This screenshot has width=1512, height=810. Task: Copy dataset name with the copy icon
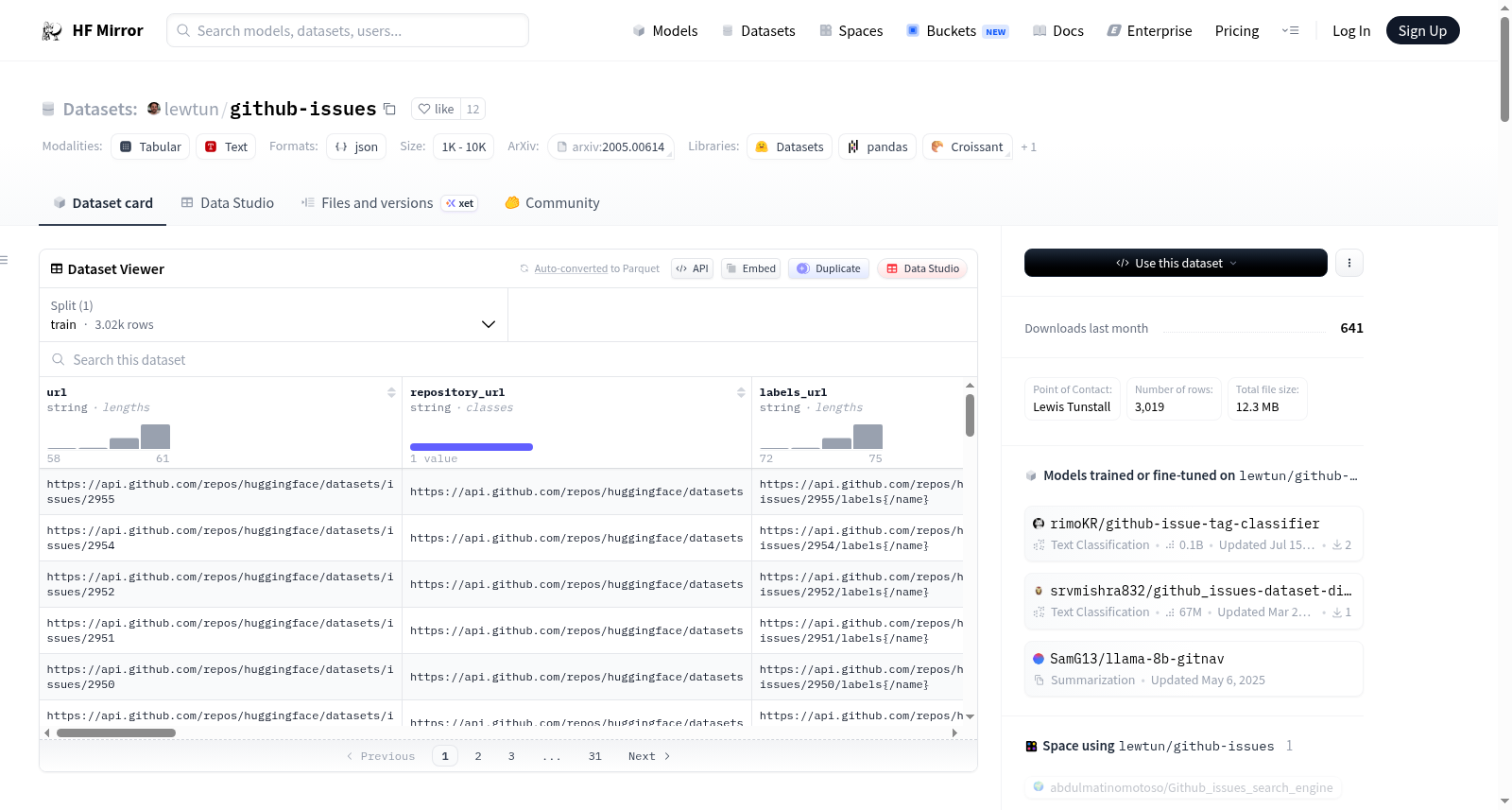point(389,109)
